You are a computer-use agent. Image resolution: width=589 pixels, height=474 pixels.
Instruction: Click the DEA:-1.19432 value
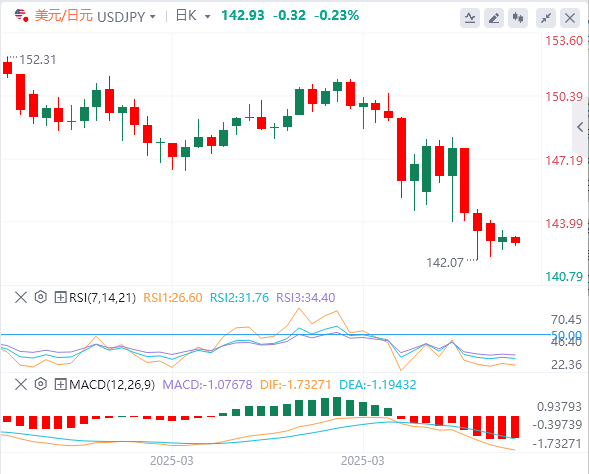coord(378,385)
